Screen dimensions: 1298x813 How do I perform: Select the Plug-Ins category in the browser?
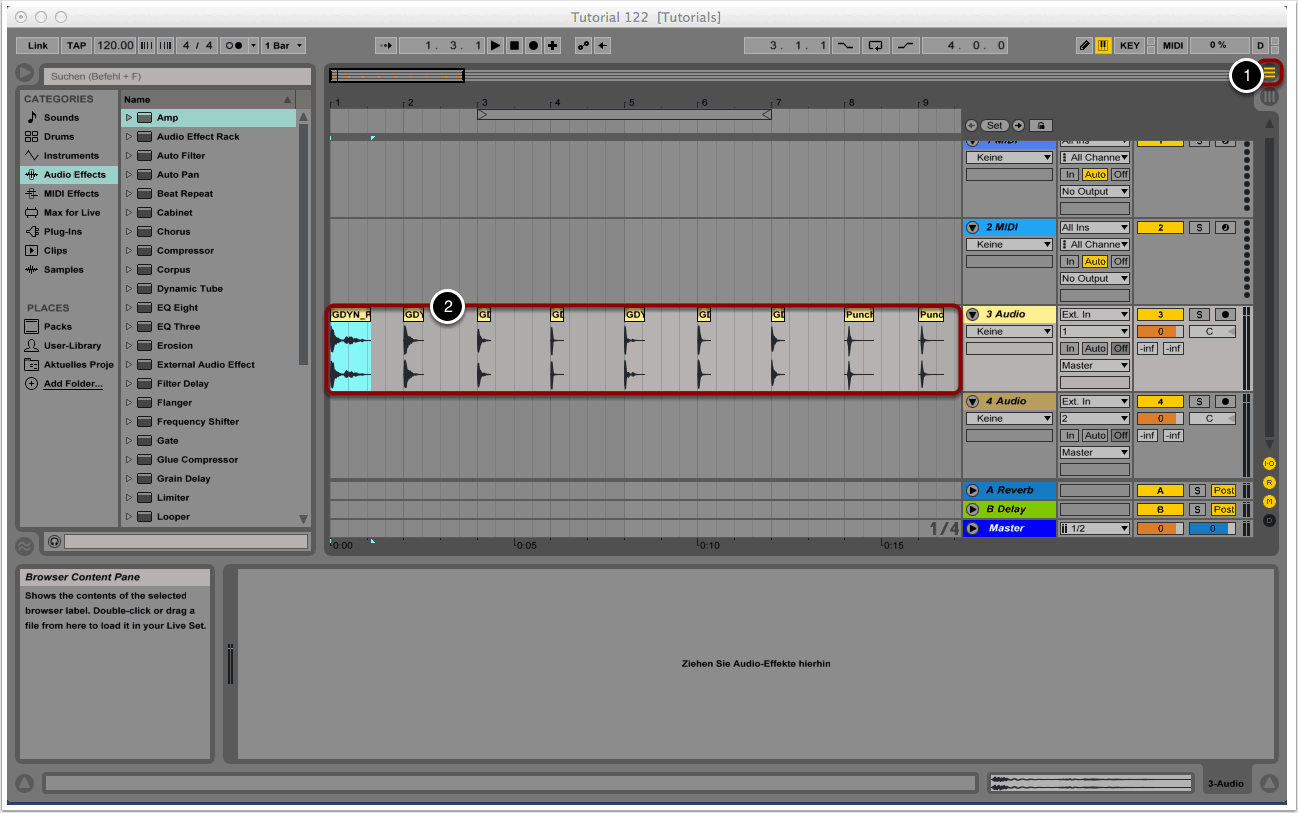pos(62,232)
